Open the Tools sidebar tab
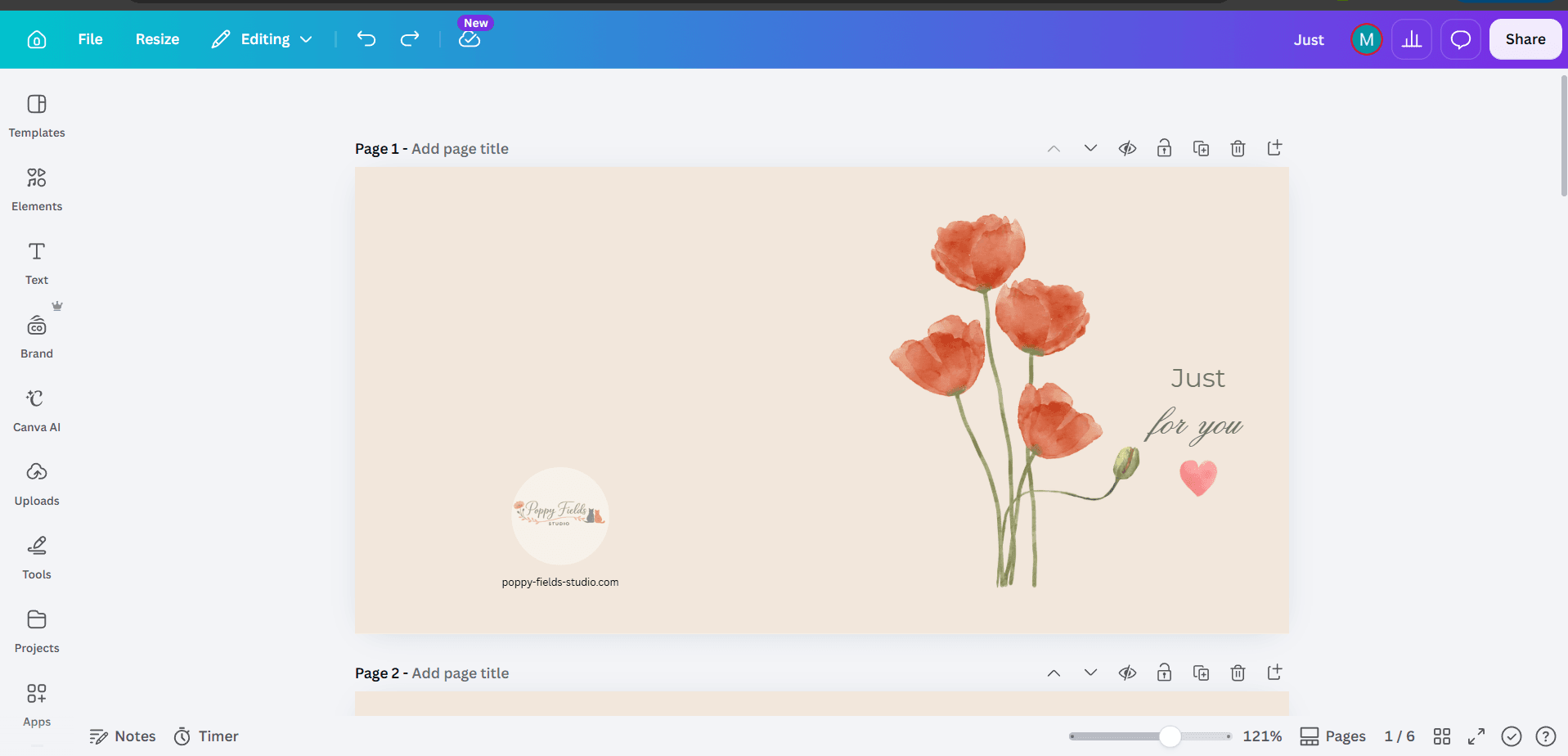Viewport: 1568px width, 756px height. [x=37, y=558]
